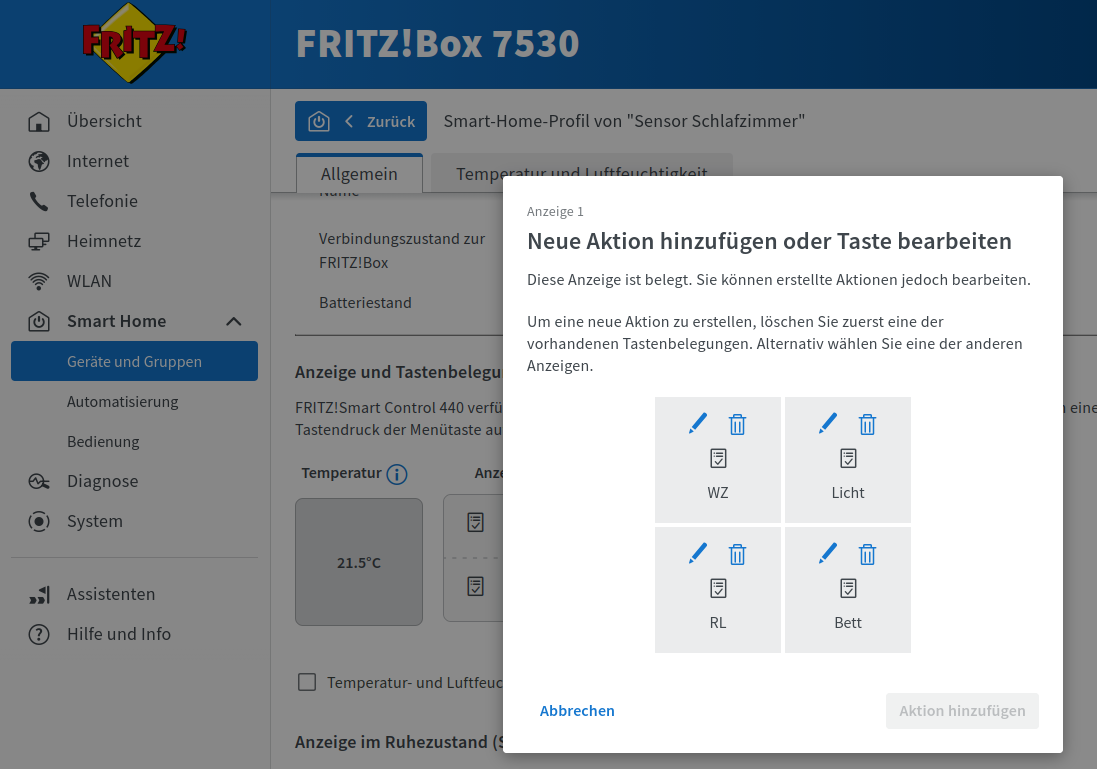Switch to the Allgemein tab

pos(359,174)
